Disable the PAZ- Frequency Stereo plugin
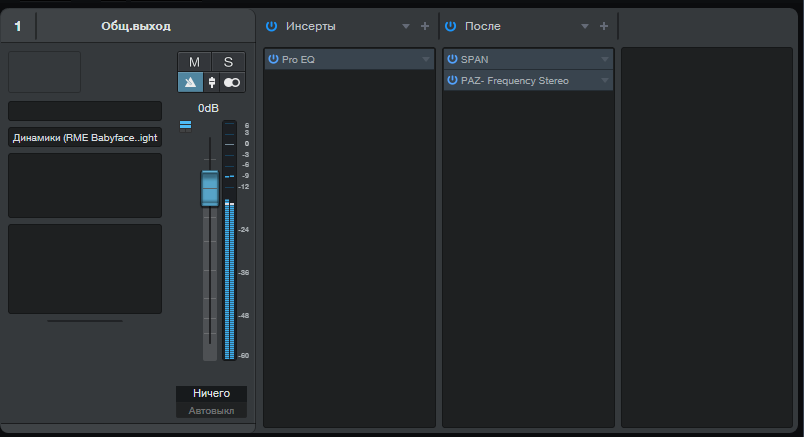804x437 pixels. click(452, 80)
